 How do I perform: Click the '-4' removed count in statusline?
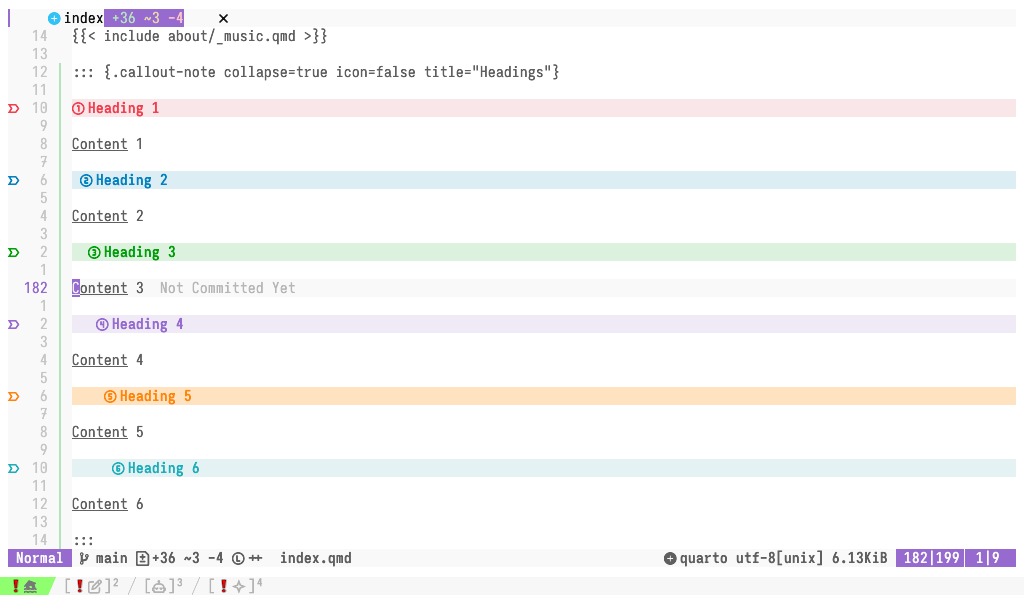coord(216,558)
